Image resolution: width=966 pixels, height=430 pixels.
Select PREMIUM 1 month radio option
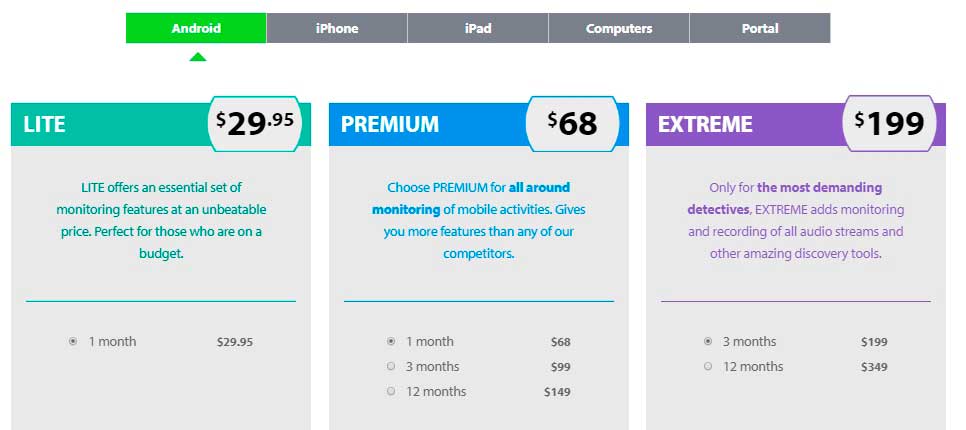(391, 341)
